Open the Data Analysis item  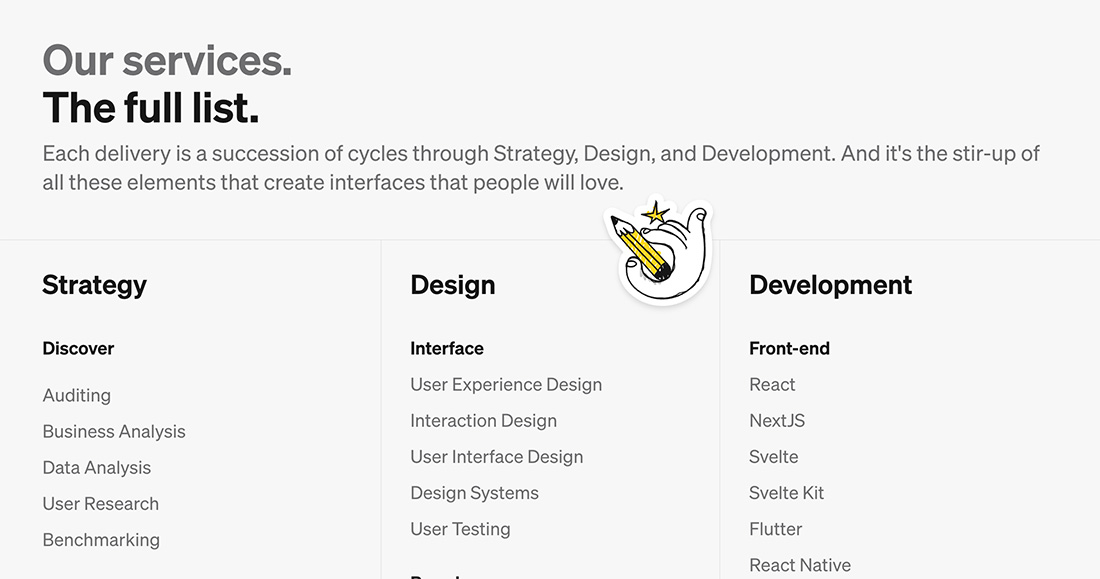point(97,467)
